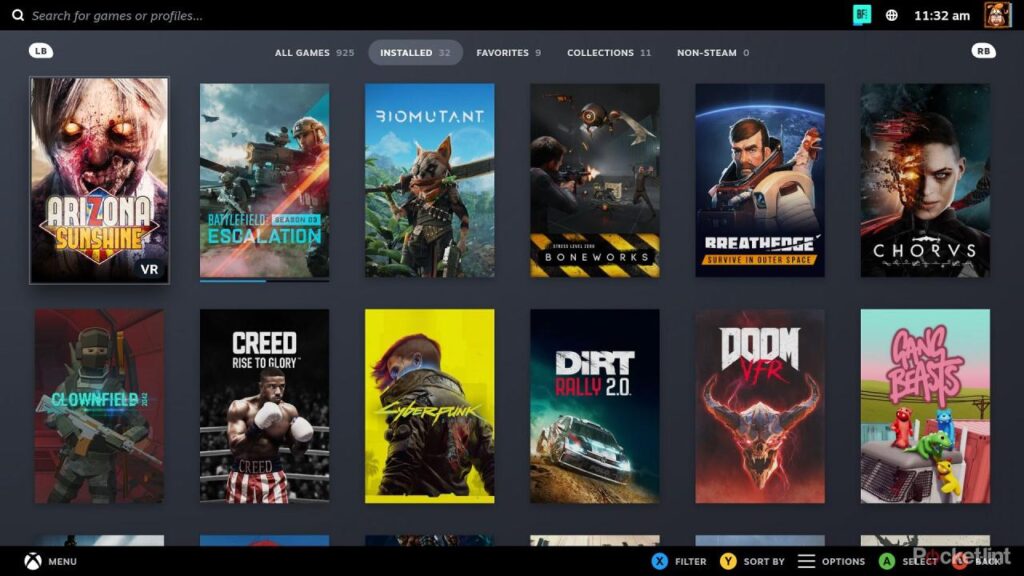
Task: Click the yellow Y button icon
Action: click(x=728, y=561)
